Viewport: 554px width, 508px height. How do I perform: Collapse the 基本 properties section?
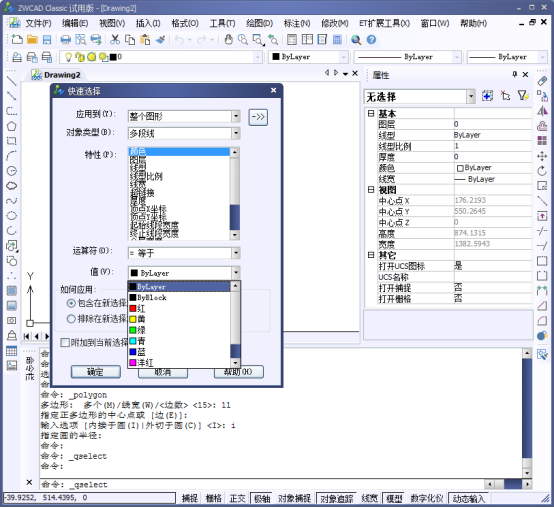tap(371, 113)
